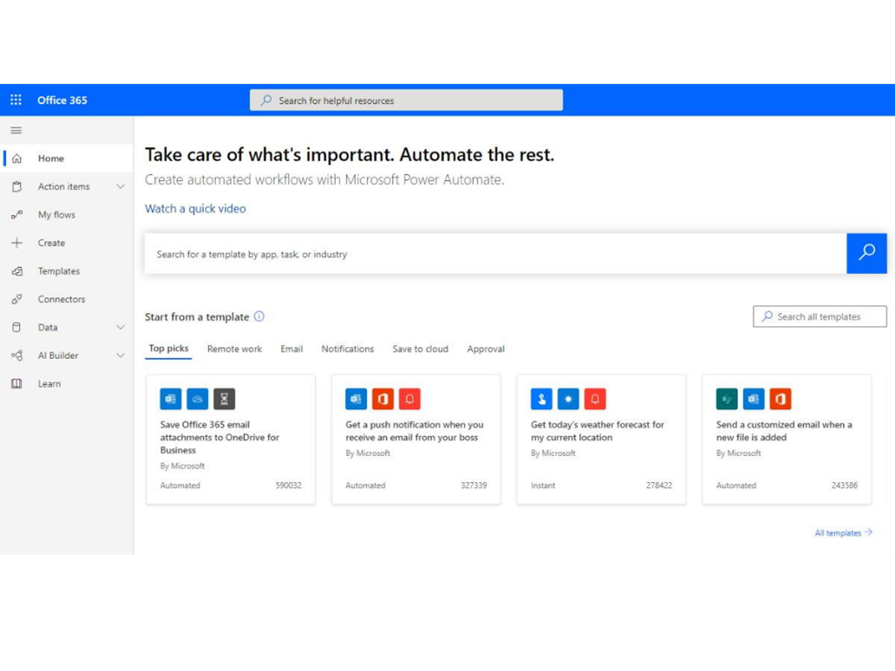Expand the AI Builder chevron
This screenshot has height=671, width=895.
click(120, 355)
